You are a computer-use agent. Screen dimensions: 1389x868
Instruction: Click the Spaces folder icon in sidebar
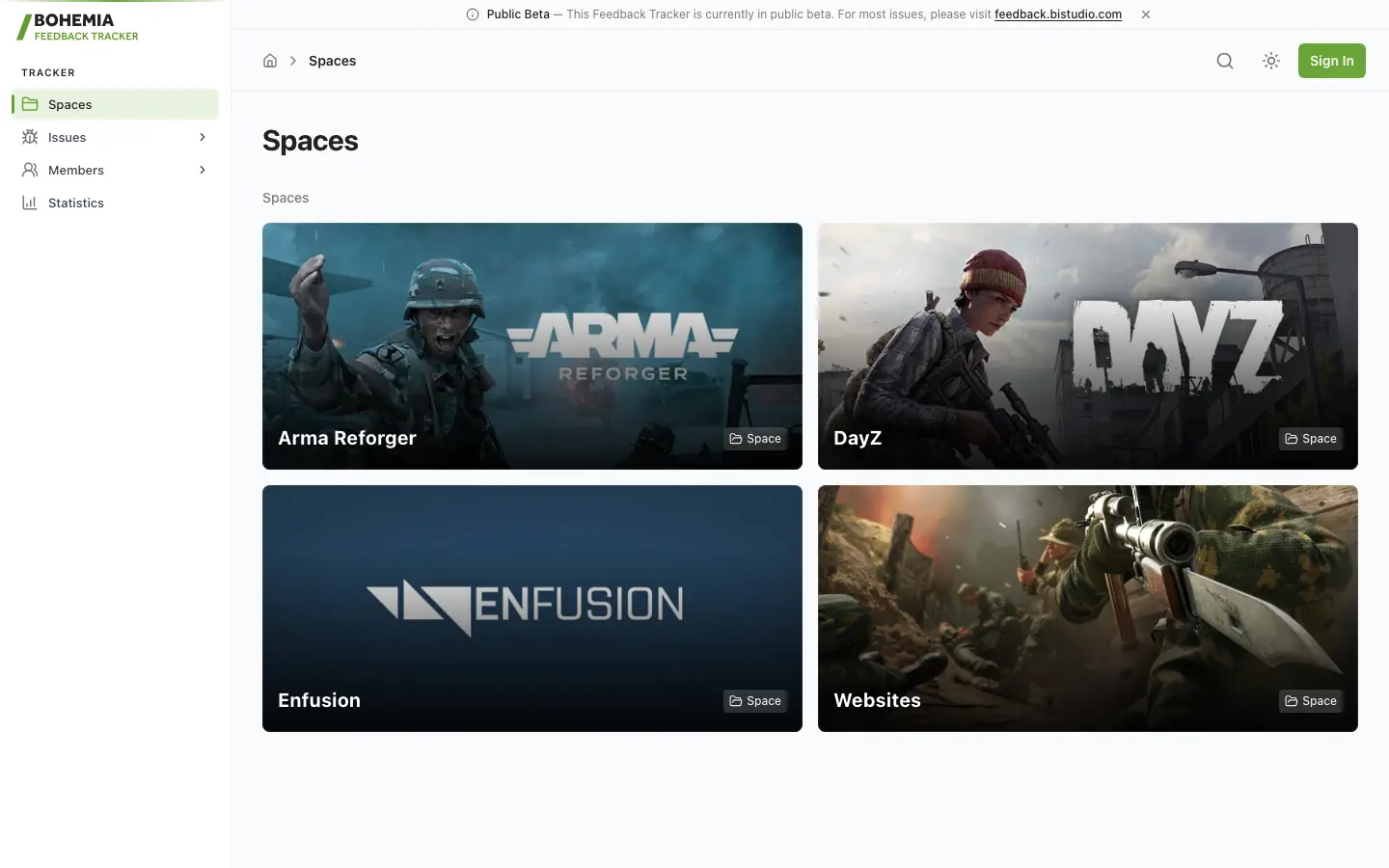point(30,104)
